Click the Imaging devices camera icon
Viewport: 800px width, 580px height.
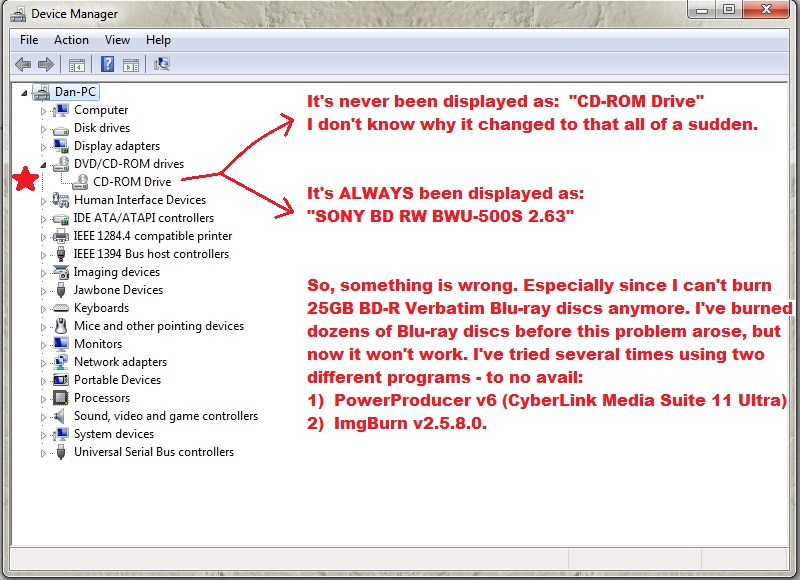click(x=61, y=272)
